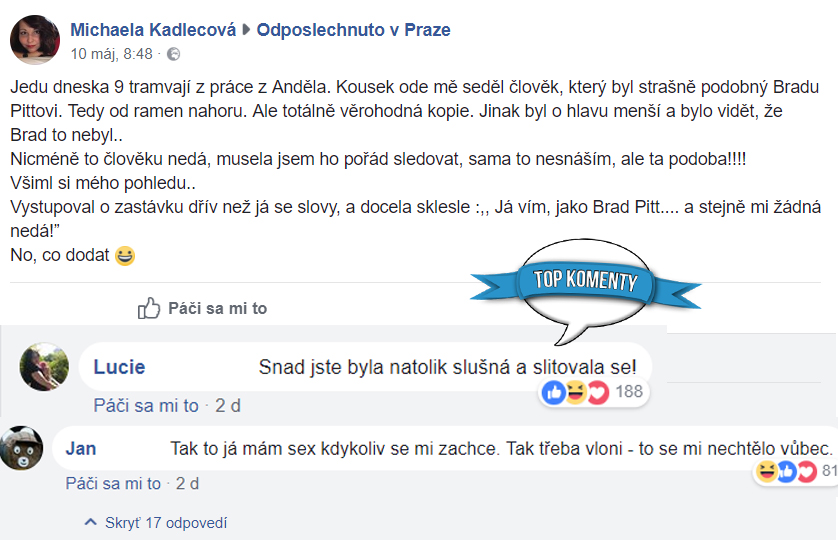The width and height of the screenshot is (838, 540).
Task: Open Jan's name link
Action: coord(81,449)
